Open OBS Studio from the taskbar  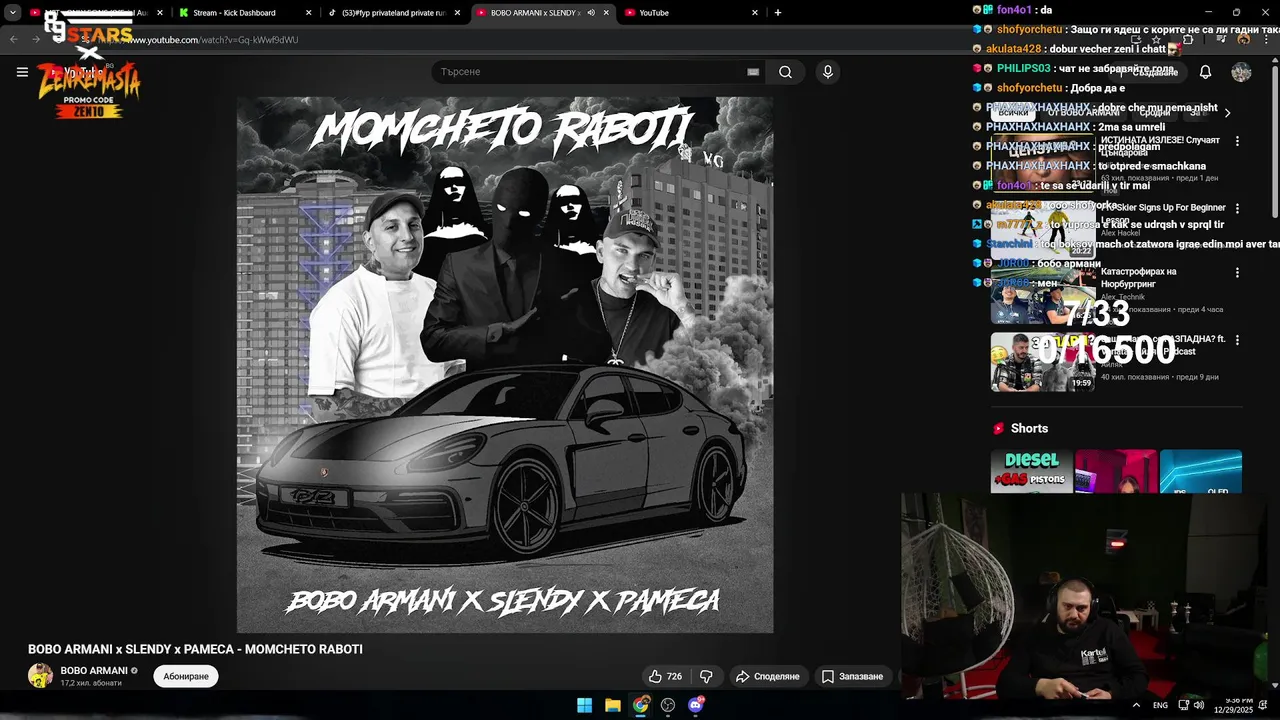click(668, 705)
